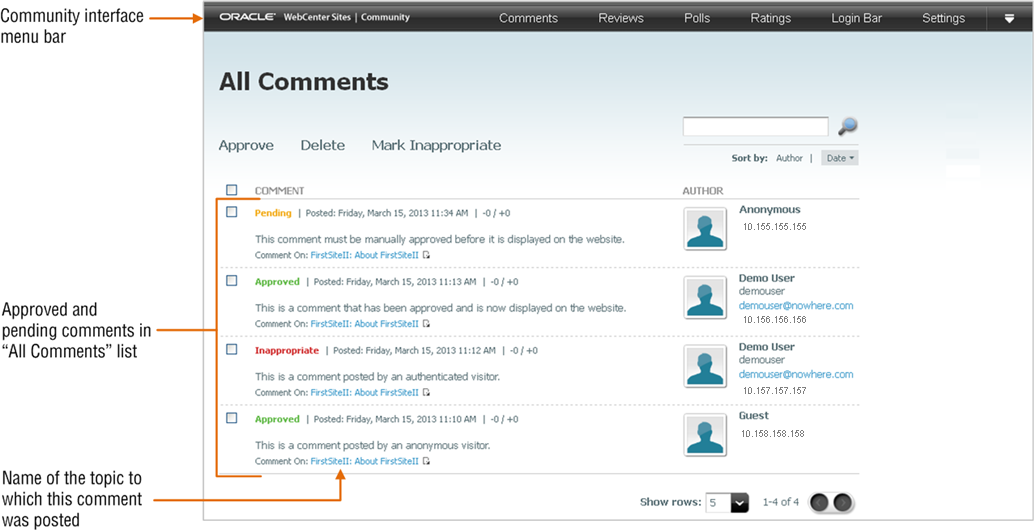Go to the previous page of comments

[820, 502]
